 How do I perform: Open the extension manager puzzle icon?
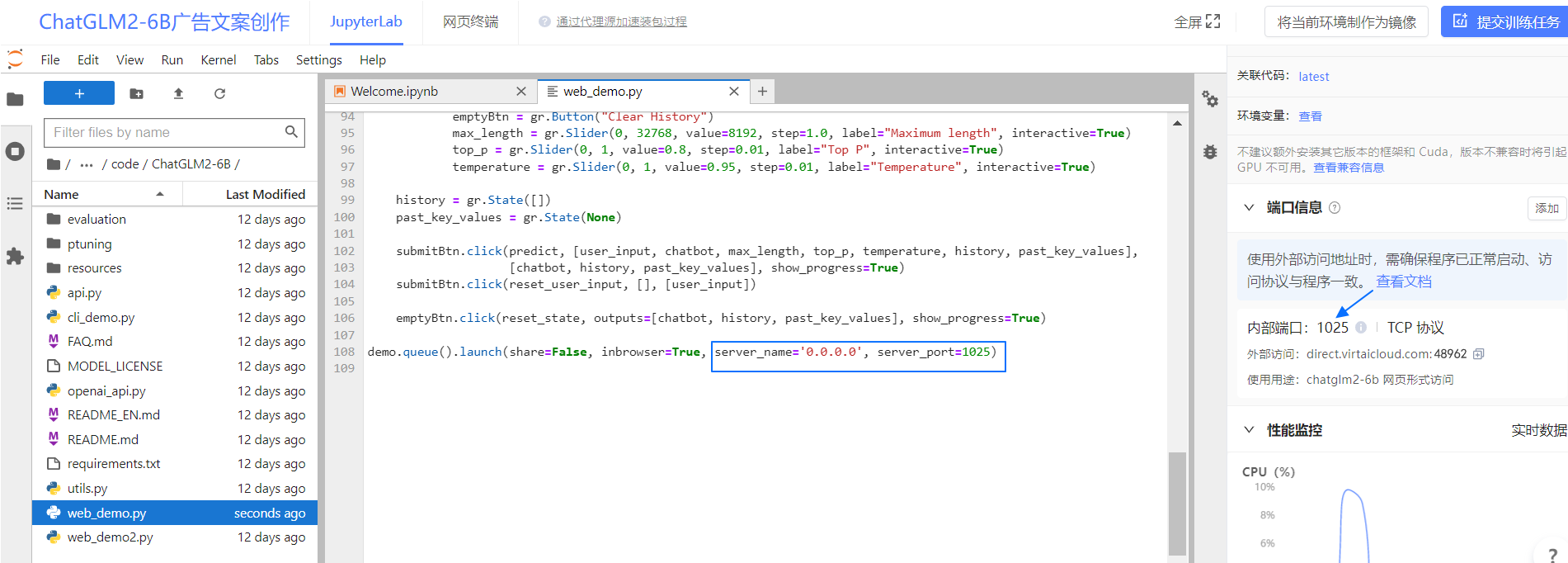(15, 257)
